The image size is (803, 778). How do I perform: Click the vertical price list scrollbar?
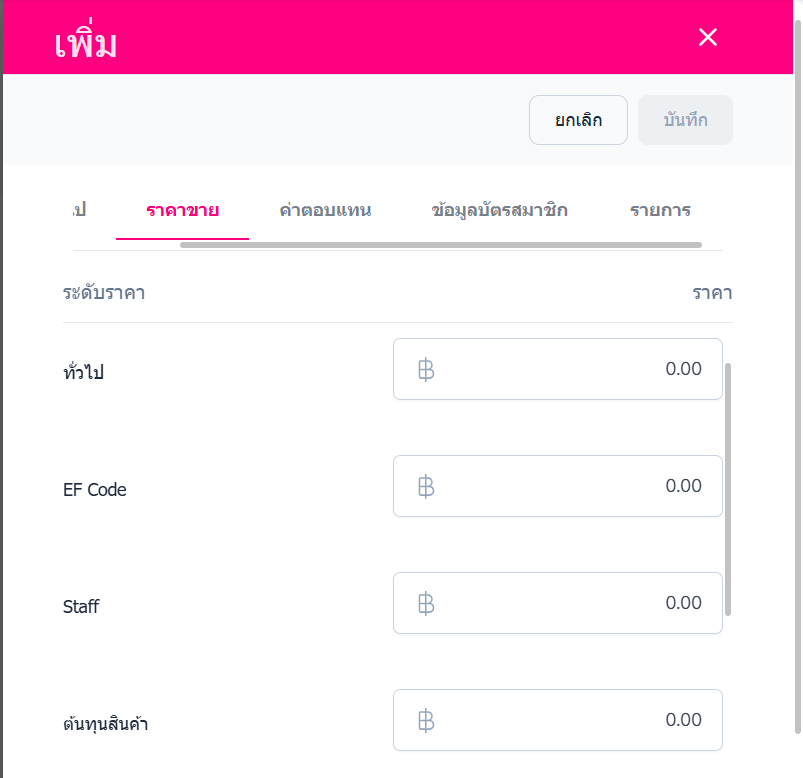coord(728,490)
